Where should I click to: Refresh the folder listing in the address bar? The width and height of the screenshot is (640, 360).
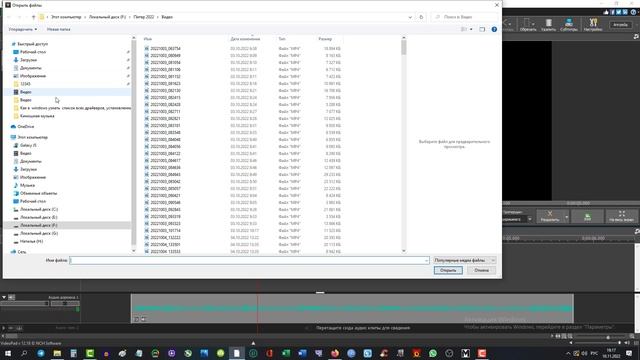[x=421, y=17]
